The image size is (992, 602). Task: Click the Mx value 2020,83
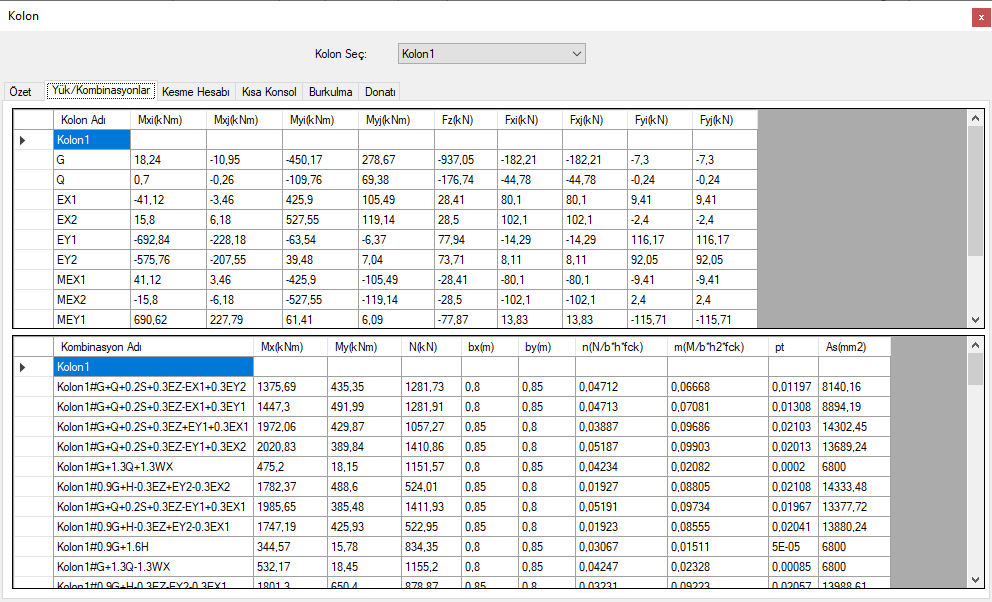click(x=290, y=447)
